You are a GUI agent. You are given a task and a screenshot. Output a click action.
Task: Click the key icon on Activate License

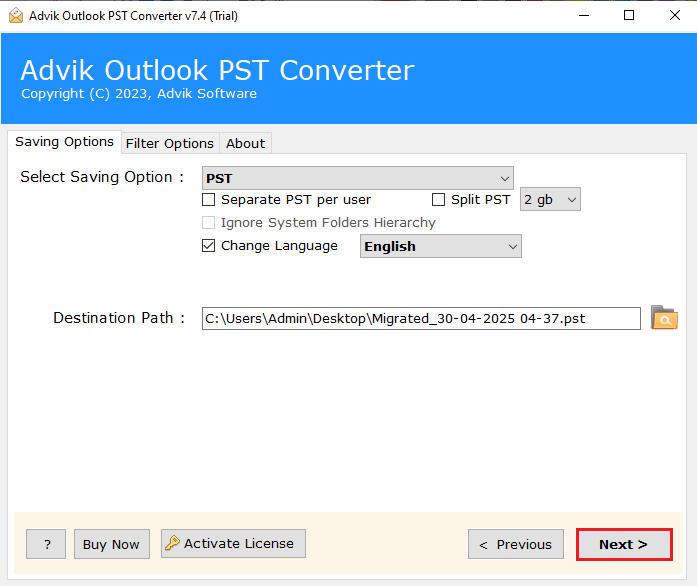[172, 543]
